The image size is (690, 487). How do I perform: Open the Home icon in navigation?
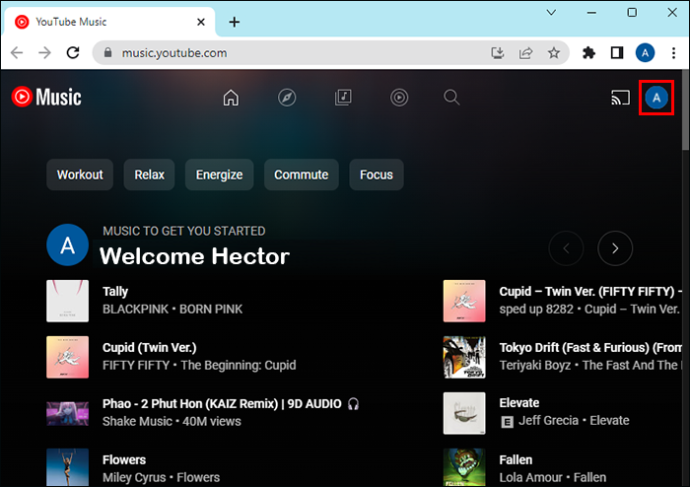(231, 97)
